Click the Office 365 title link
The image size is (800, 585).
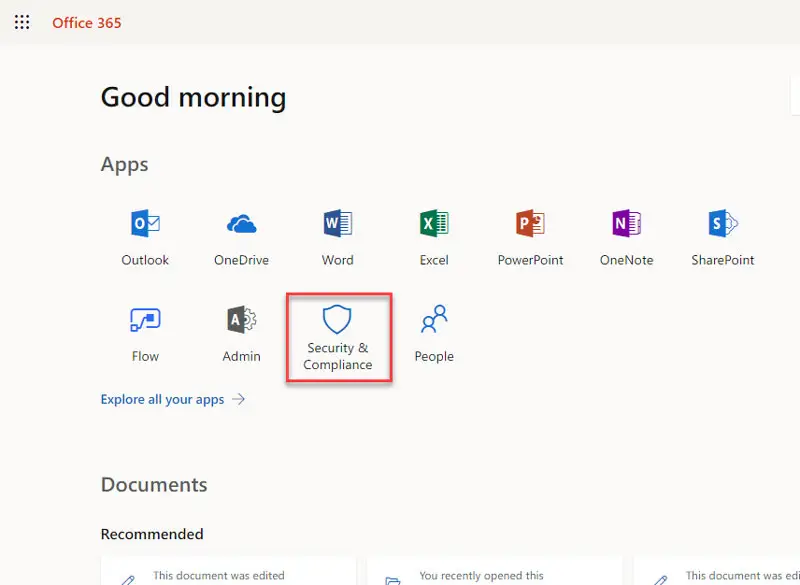point(87,22)
